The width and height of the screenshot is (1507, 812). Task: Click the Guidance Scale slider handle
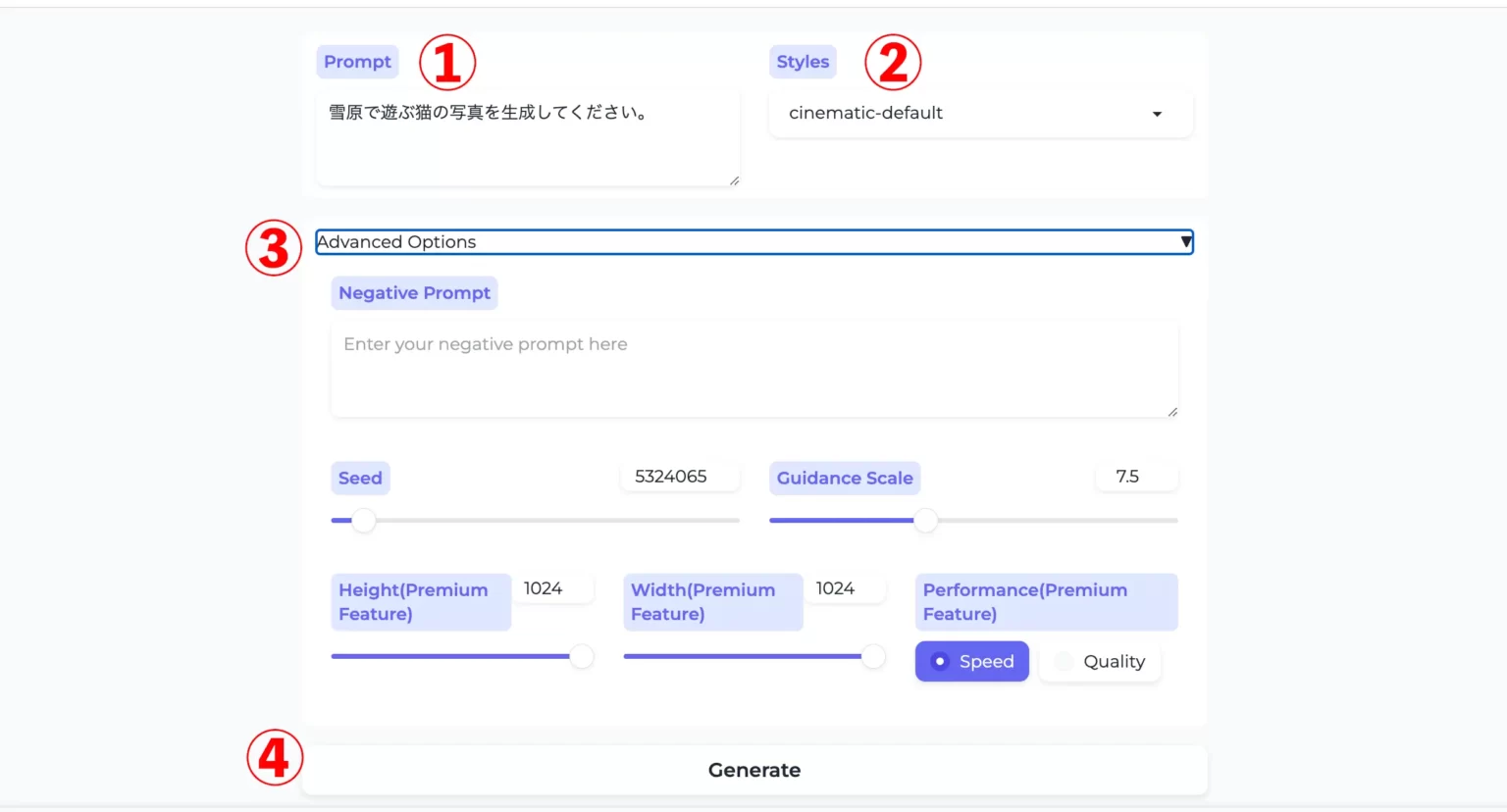click(x=925, y=521)
